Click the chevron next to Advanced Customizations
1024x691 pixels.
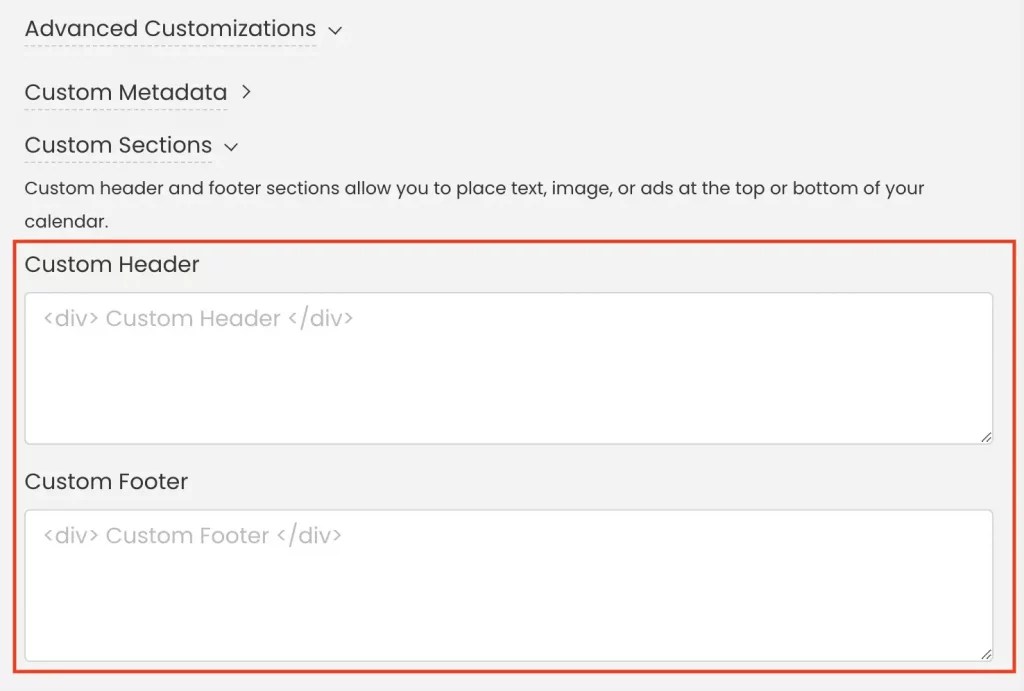[x=335, y=30]
